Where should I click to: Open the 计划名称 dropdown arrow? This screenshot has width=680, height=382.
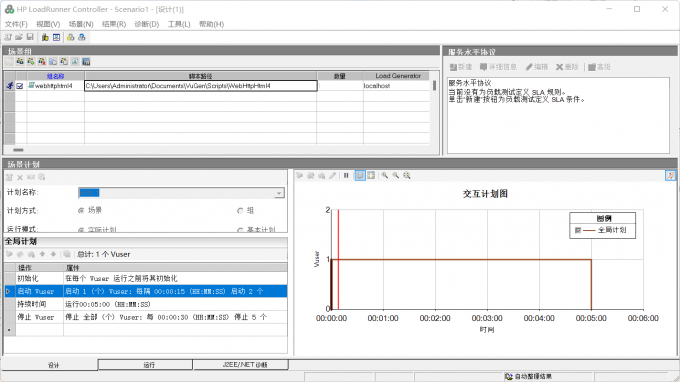(x=279, y=193)
